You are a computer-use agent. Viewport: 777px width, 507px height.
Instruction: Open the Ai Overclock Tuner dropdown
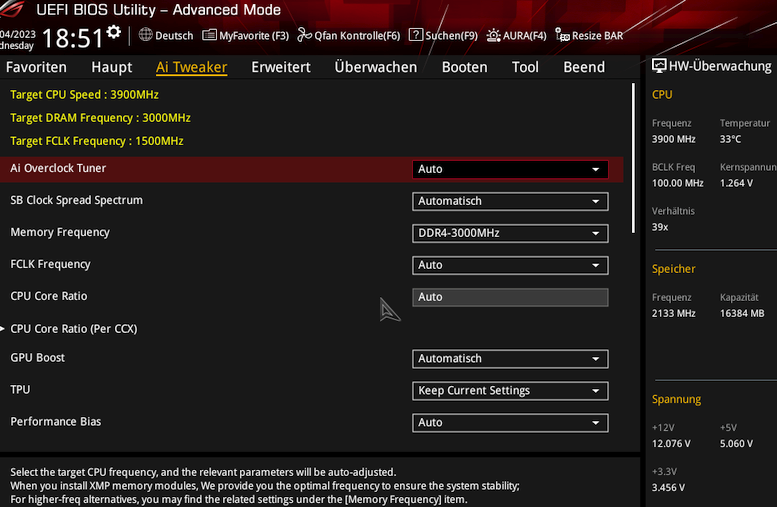click(510, 169)
